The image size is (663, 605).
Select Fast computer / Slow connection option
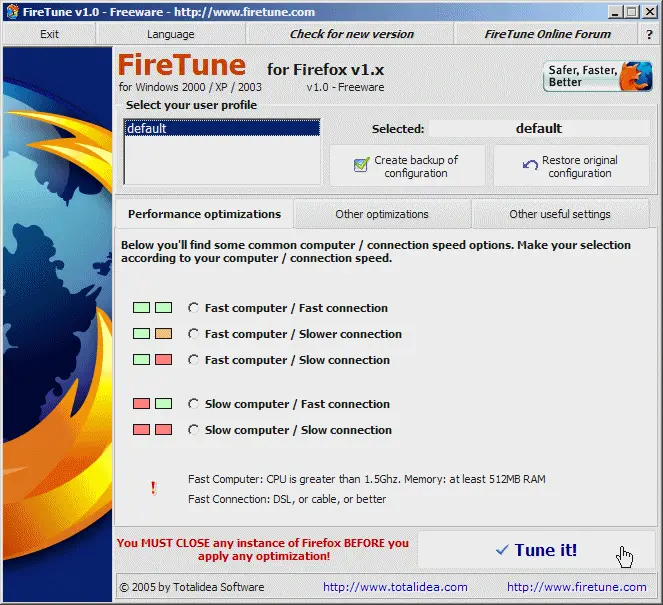[x=194, y=360]
